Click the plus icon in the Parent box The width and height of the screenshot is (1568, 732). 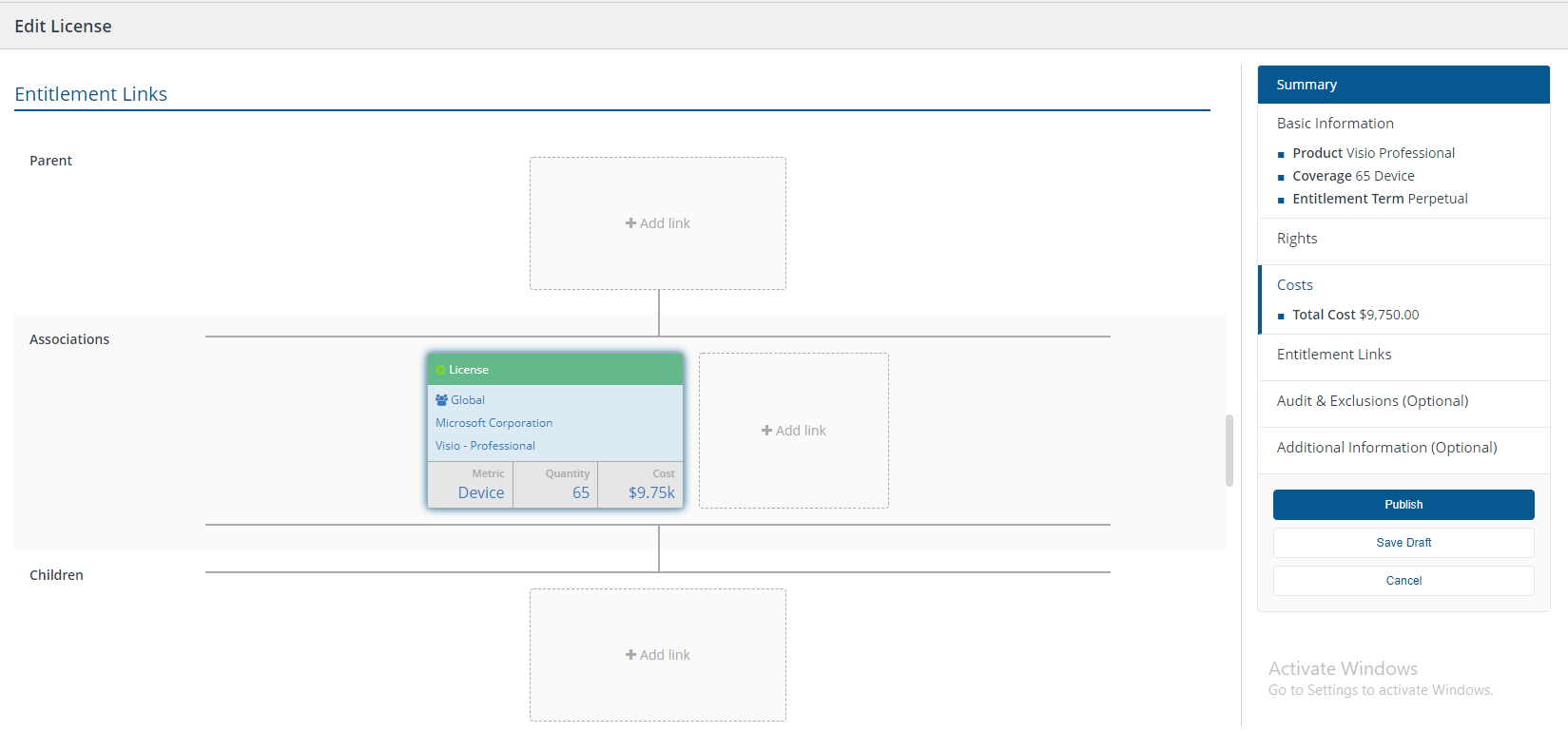tap(630, 223)
